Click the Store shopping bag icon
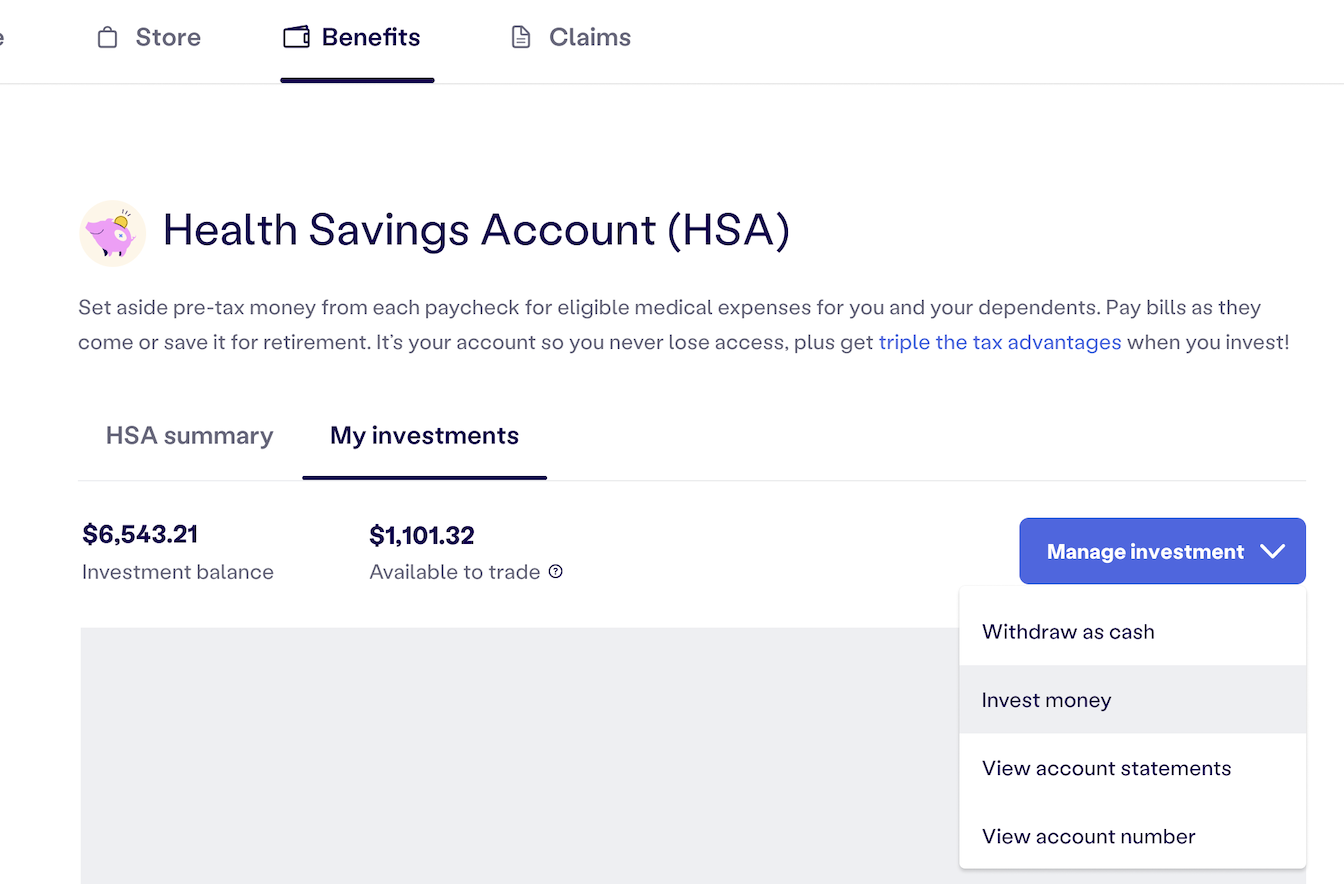 [x=107, y=38]
